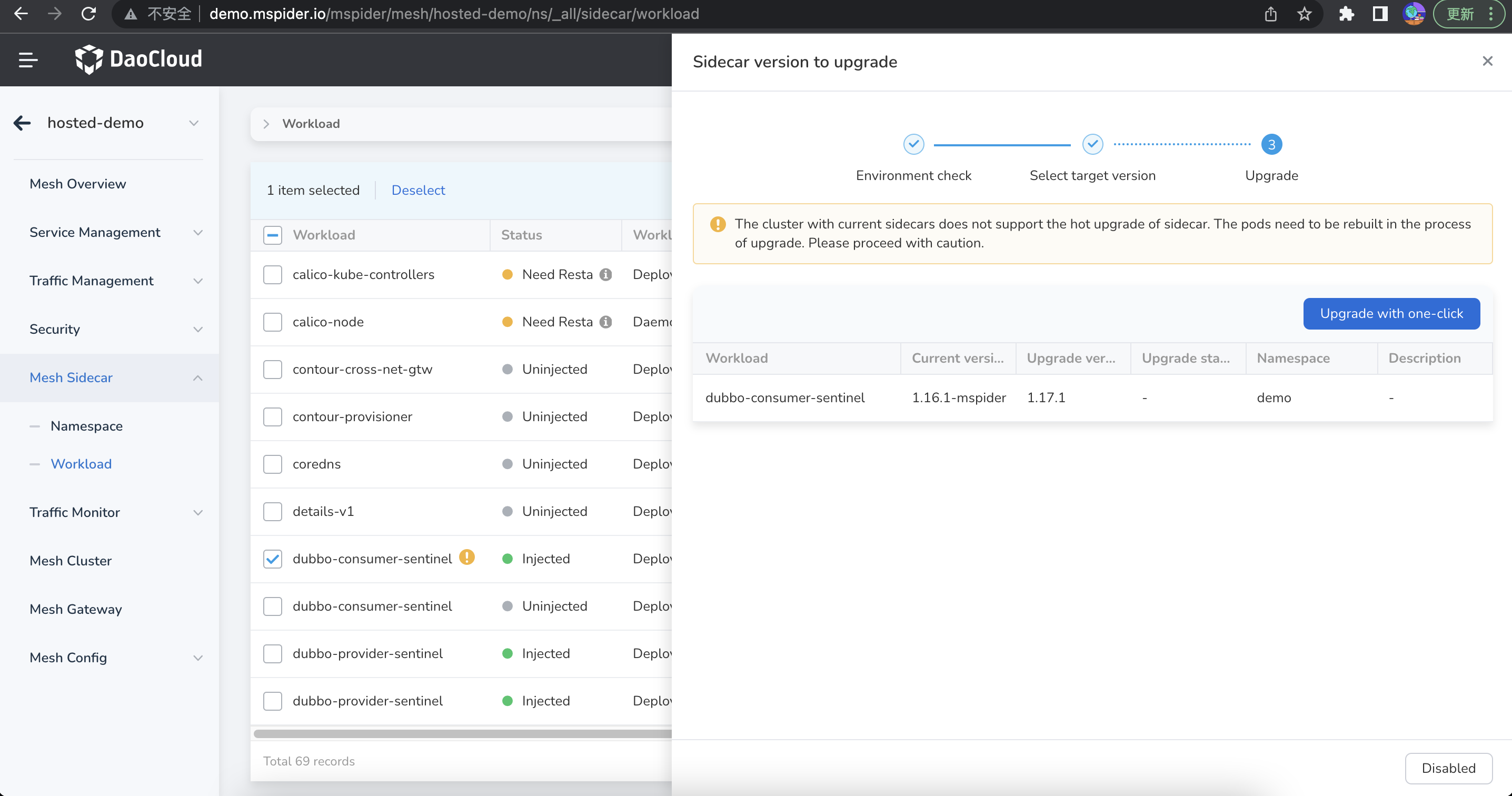Open the browser share icon
1512x796 pixels.
click(x=1271, y=14)
